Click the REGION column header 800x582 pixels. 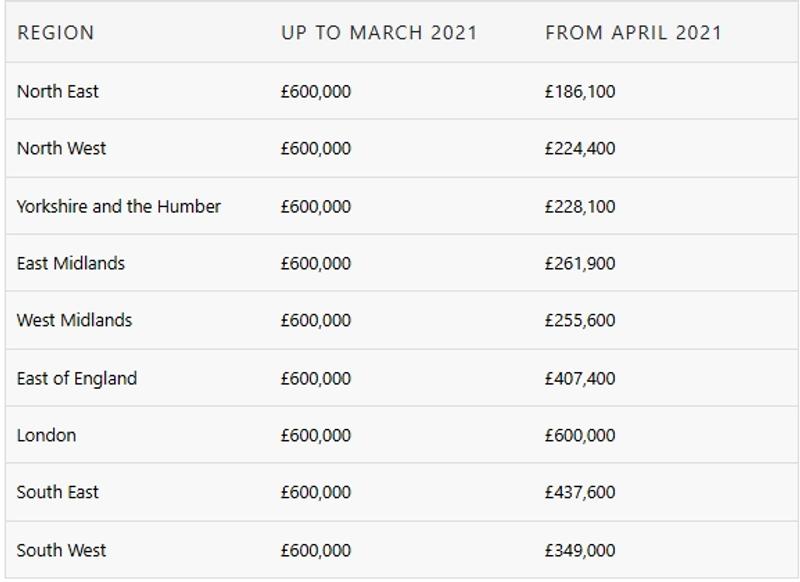pos(56,33)
